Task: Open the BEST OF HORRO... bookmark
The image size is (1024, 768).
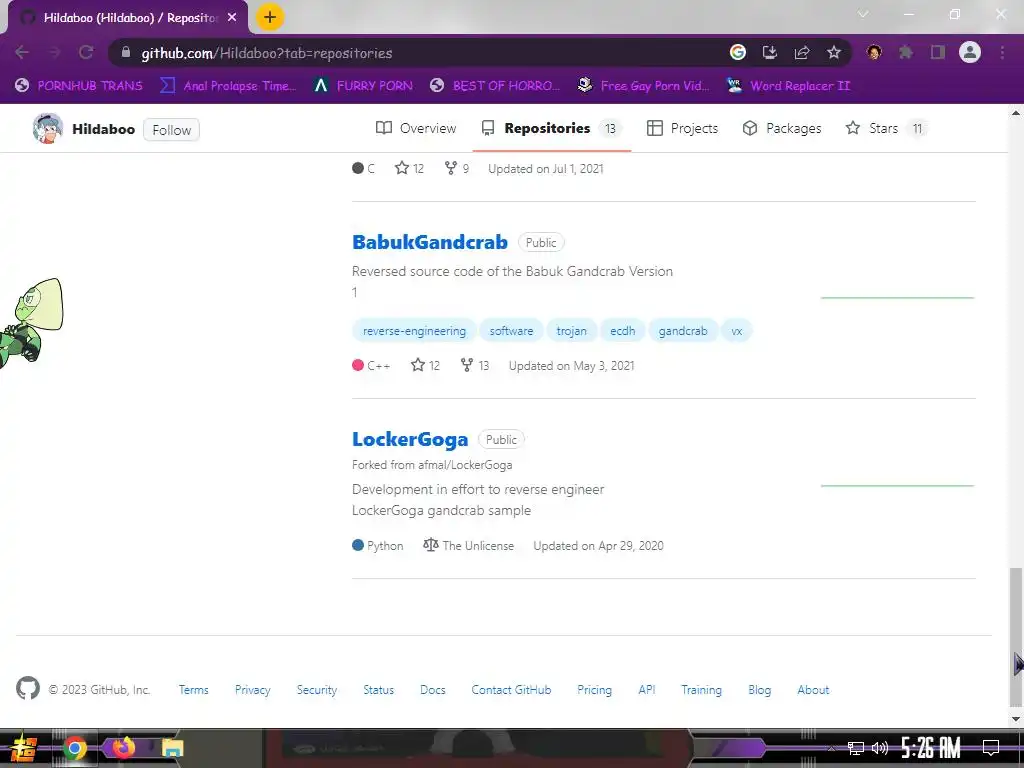Action: (496, 86)
